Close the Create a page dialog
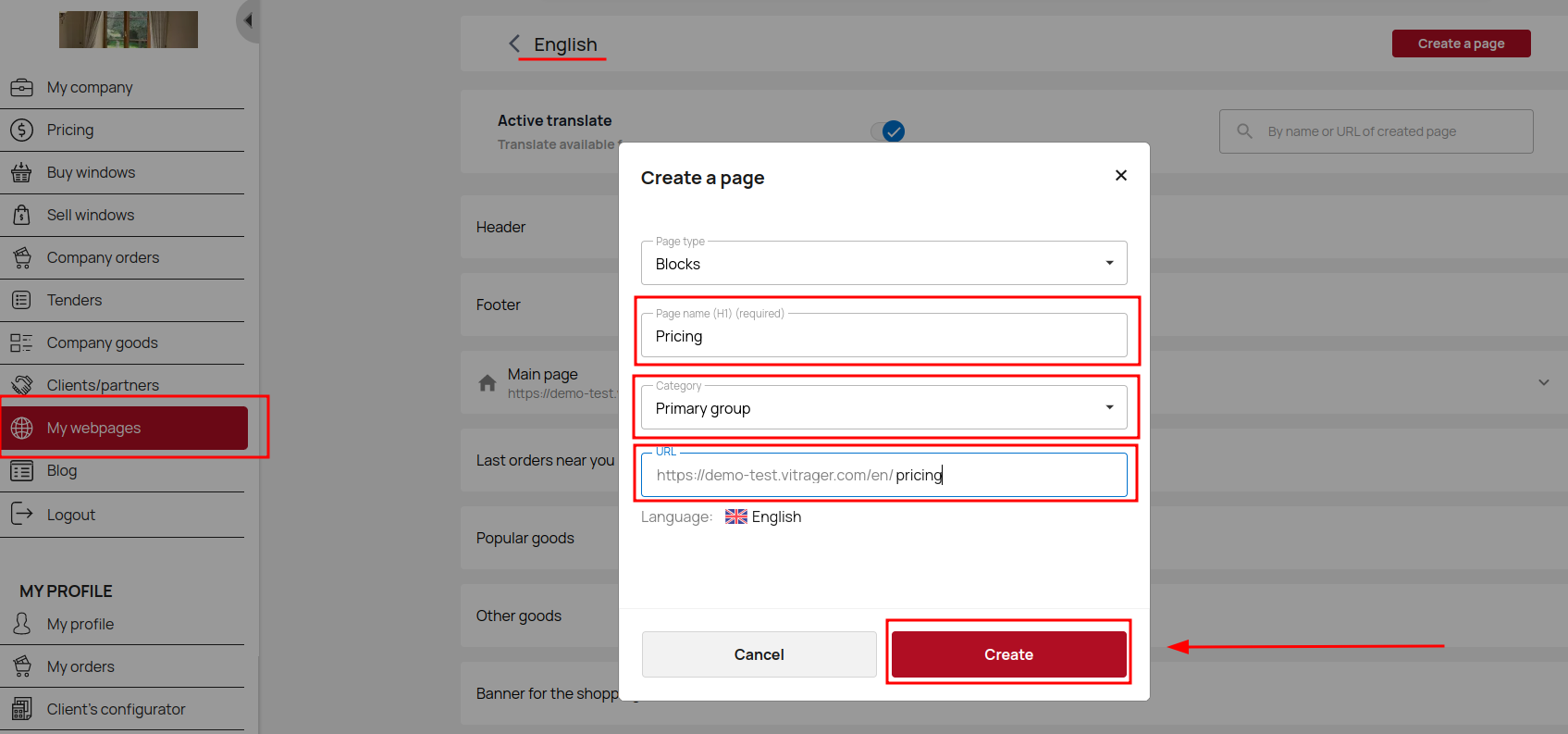 tap(1120, 175)
